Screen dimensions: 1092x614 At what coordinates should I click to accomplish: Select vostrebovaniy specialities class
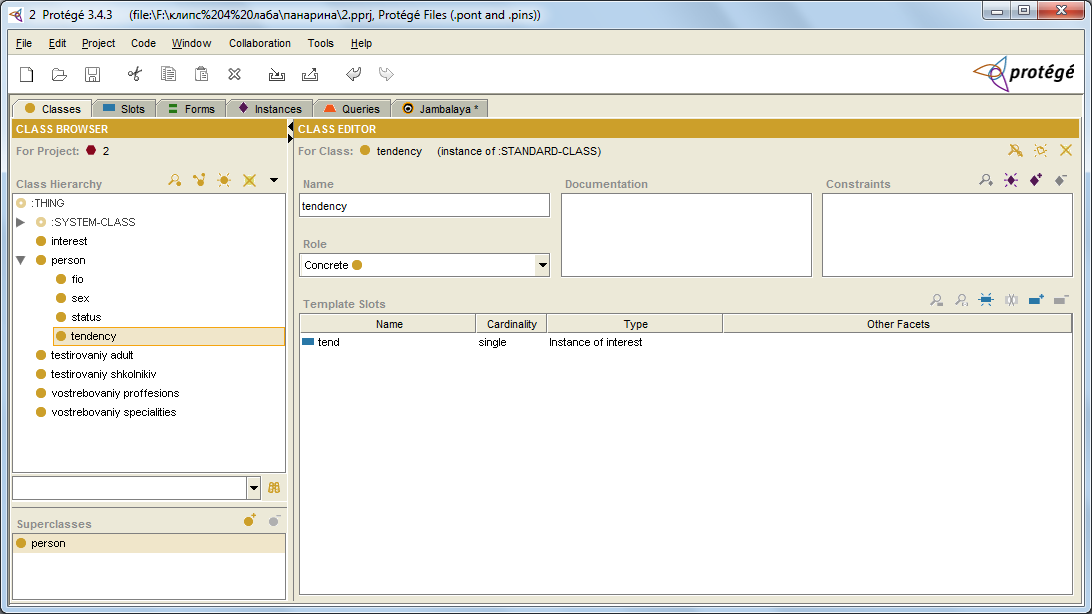(114, 412)
